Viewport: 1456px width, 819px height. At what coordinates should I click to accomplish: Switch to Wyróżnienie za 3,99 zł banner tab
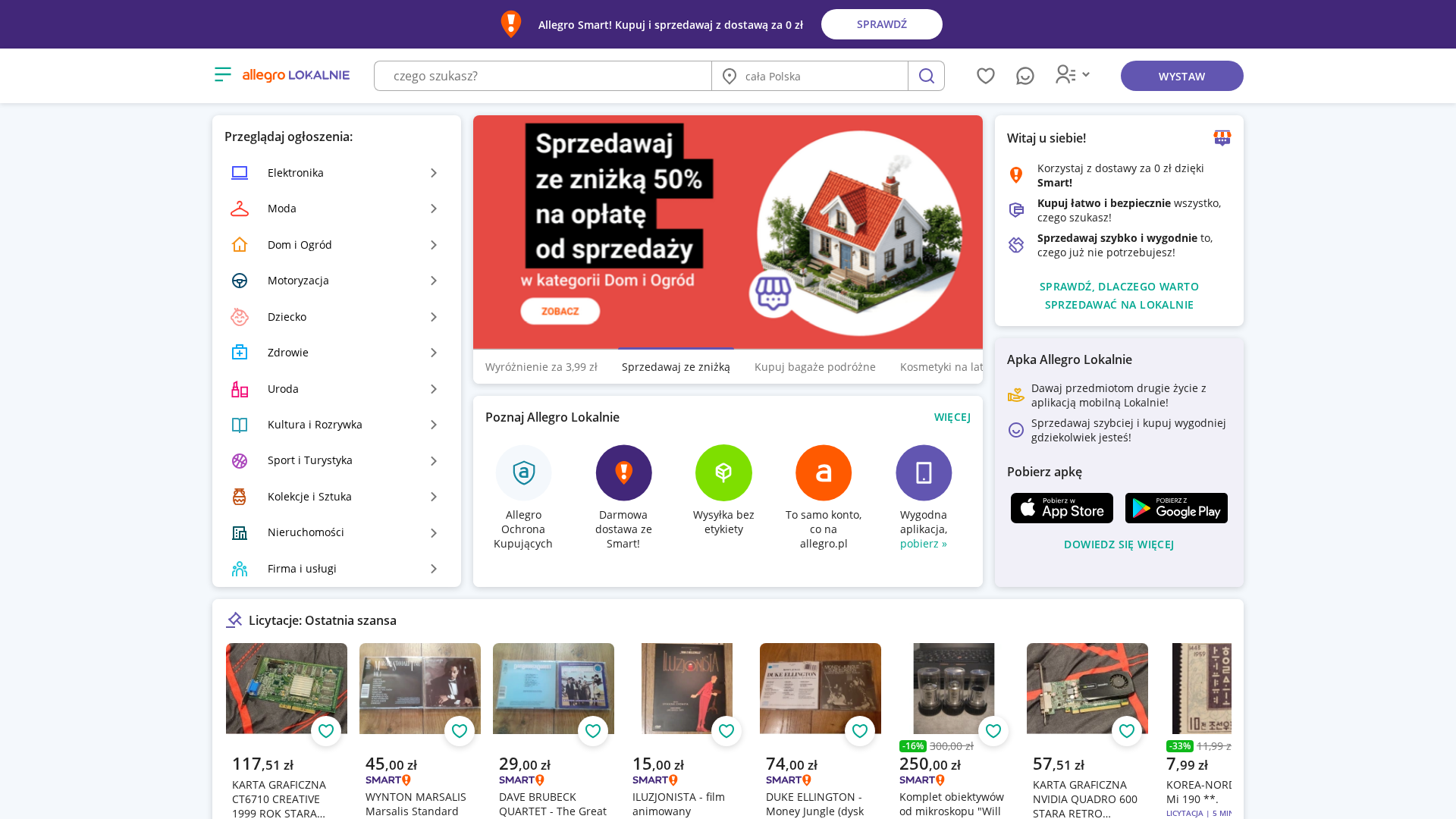coord(541,367)
